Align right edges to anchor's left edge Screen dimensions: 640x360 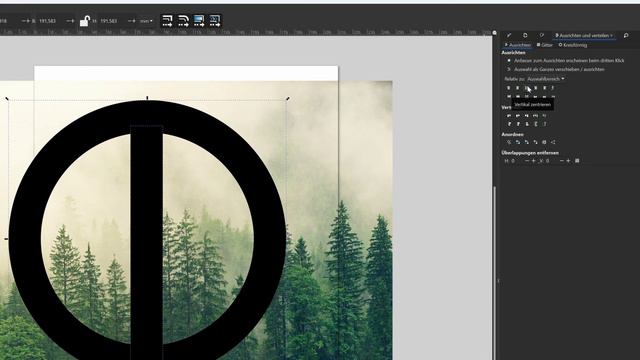(509, 88)
